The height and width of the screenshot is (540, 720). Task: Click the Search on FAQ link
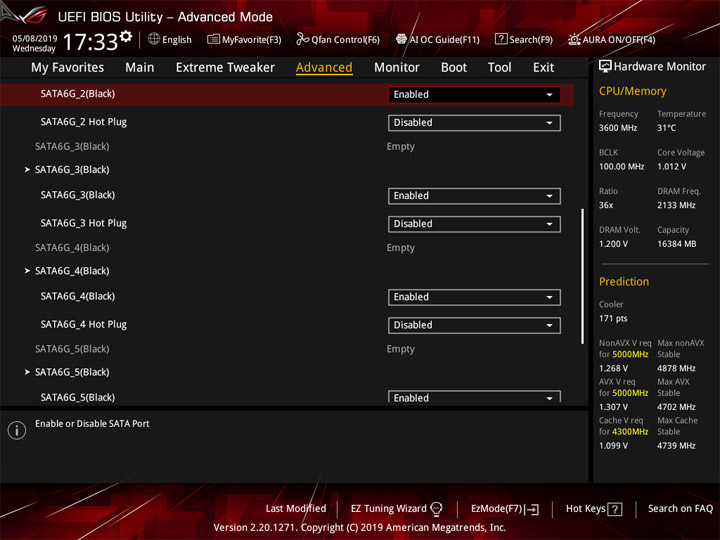[680, 509]
